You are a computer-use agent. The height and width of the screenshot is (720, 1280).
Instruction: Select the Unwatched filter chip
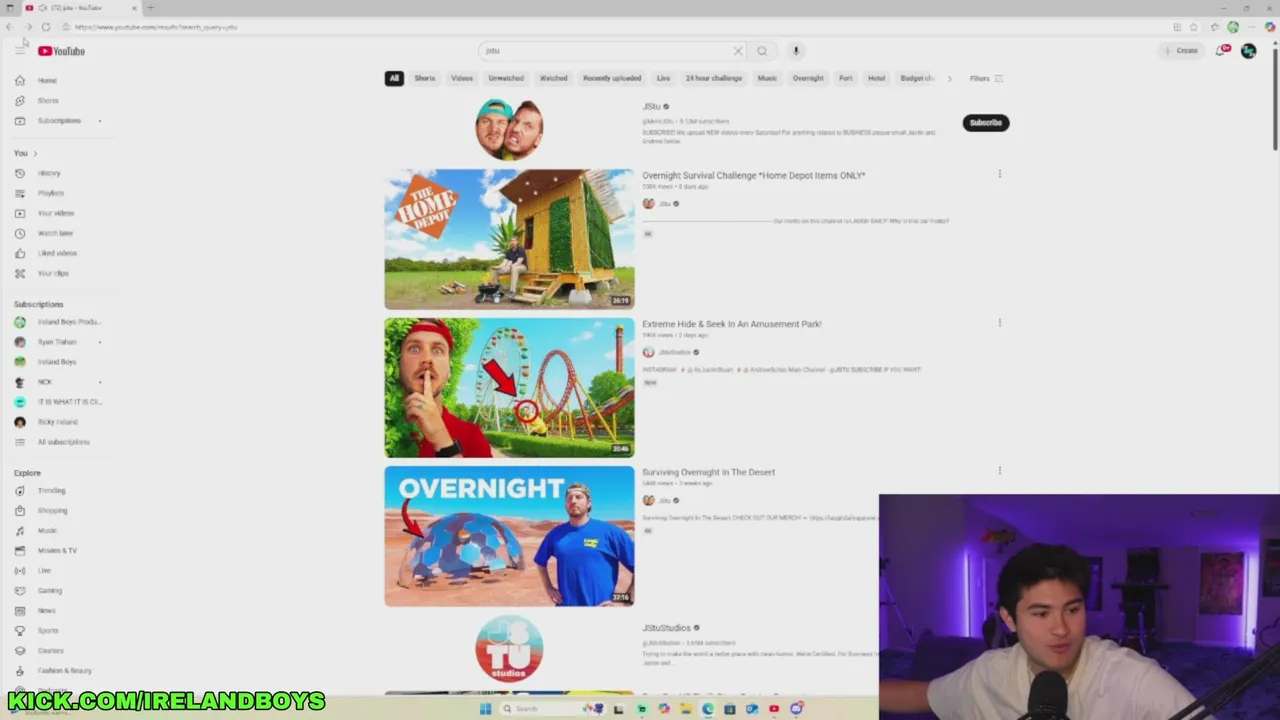[x=506, y=78]
